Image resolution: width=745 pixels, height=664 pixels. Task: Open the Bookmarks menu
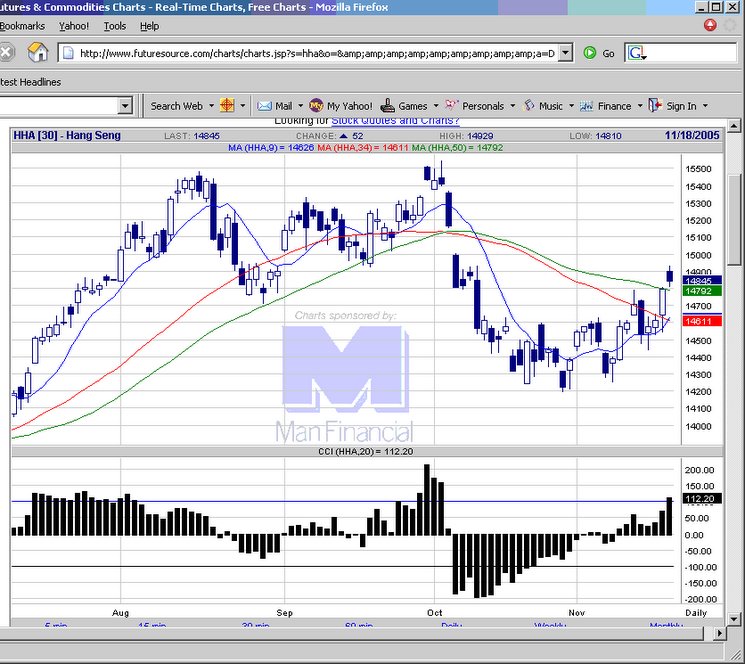click(22, 26)
